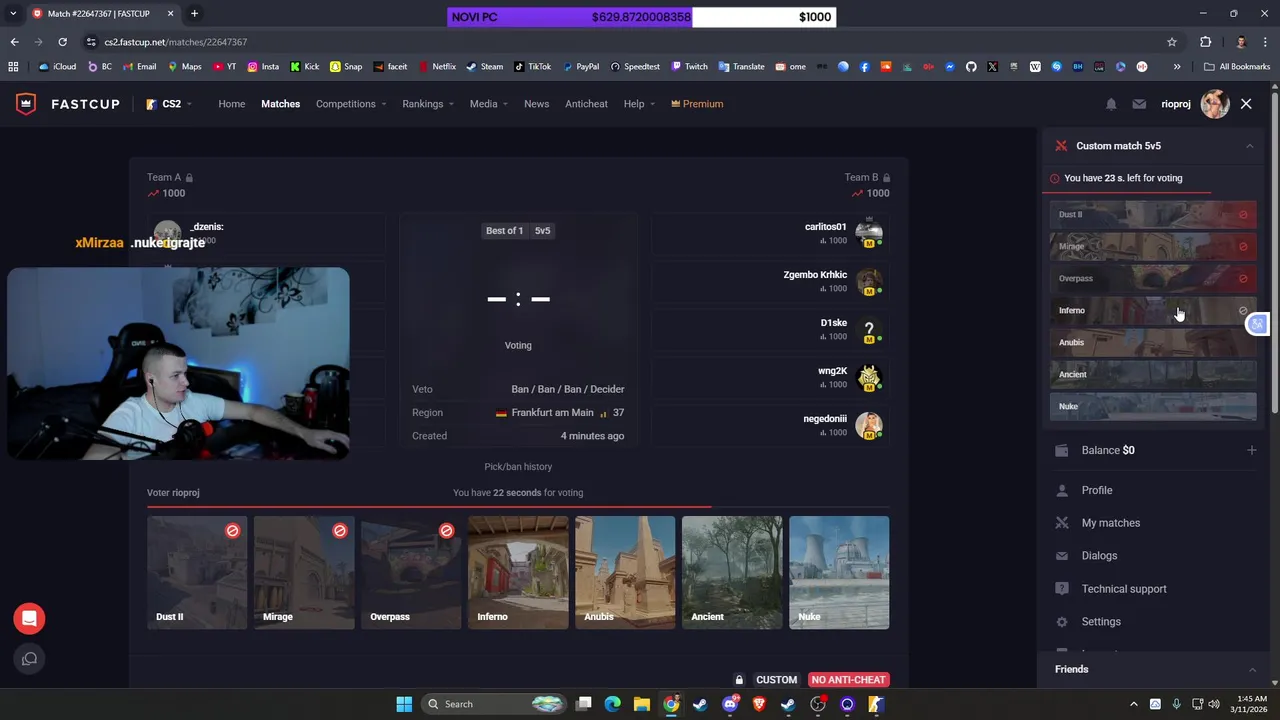Open File Explorer from the taskbar
This screenshot has height=720, width=1280.
tap(642, 704)
